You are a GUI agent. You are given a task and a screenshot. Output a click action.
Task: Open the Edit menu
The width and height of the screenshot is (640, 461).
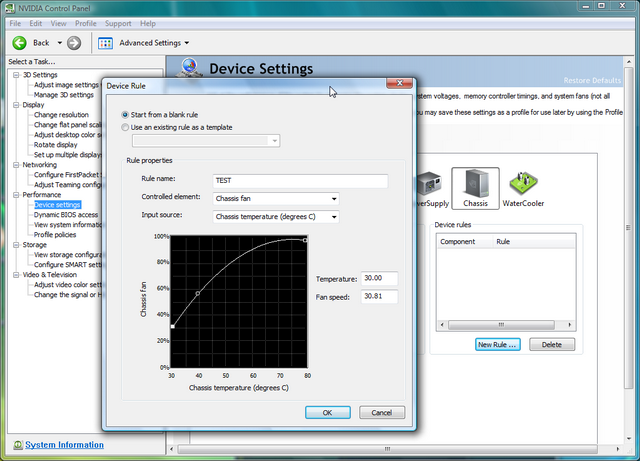coord(36,24)
